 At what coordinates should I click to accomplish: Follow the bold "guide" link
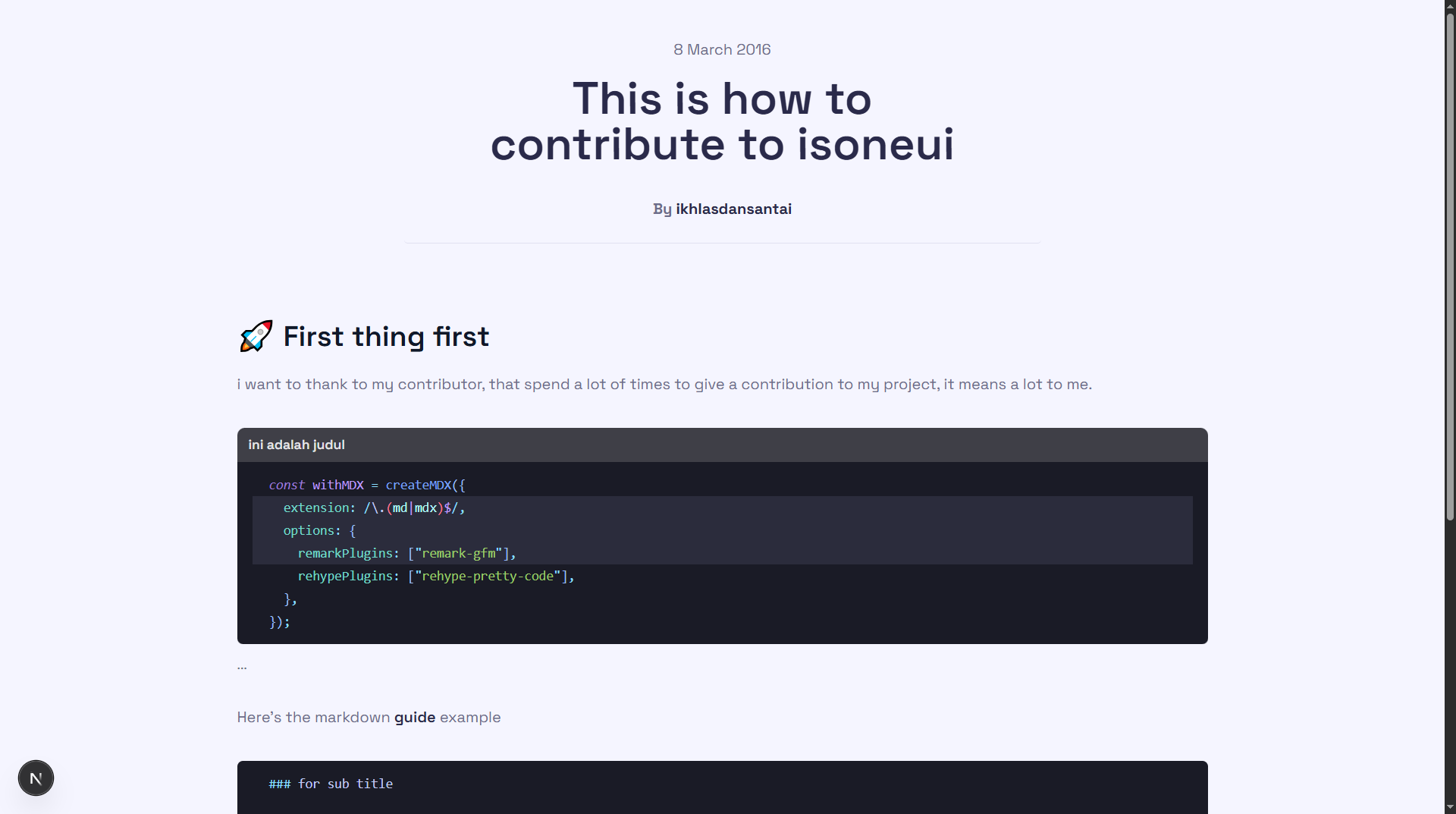click(x=414, y=717)
